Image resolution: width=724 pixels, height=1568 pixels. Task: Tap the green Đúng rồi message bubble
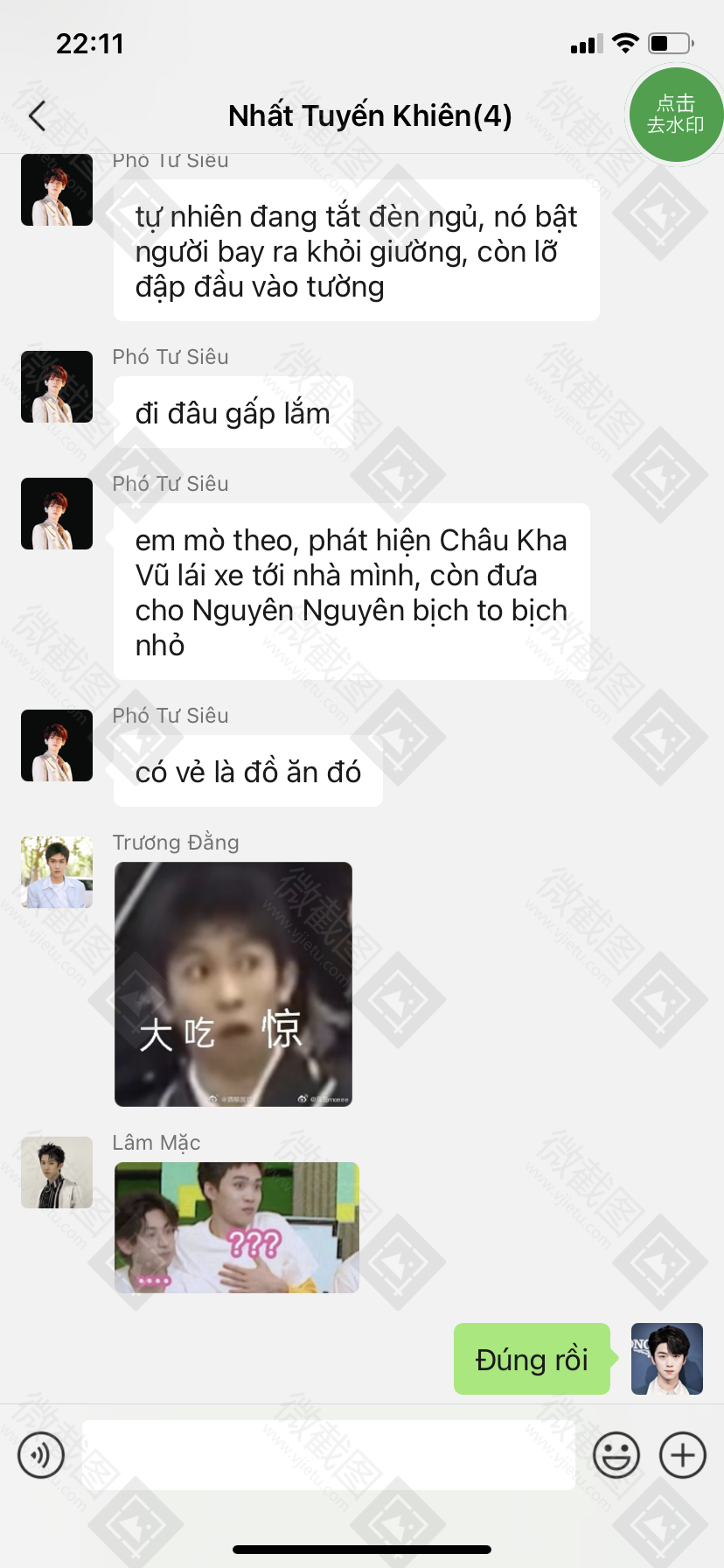[532, 1359]
